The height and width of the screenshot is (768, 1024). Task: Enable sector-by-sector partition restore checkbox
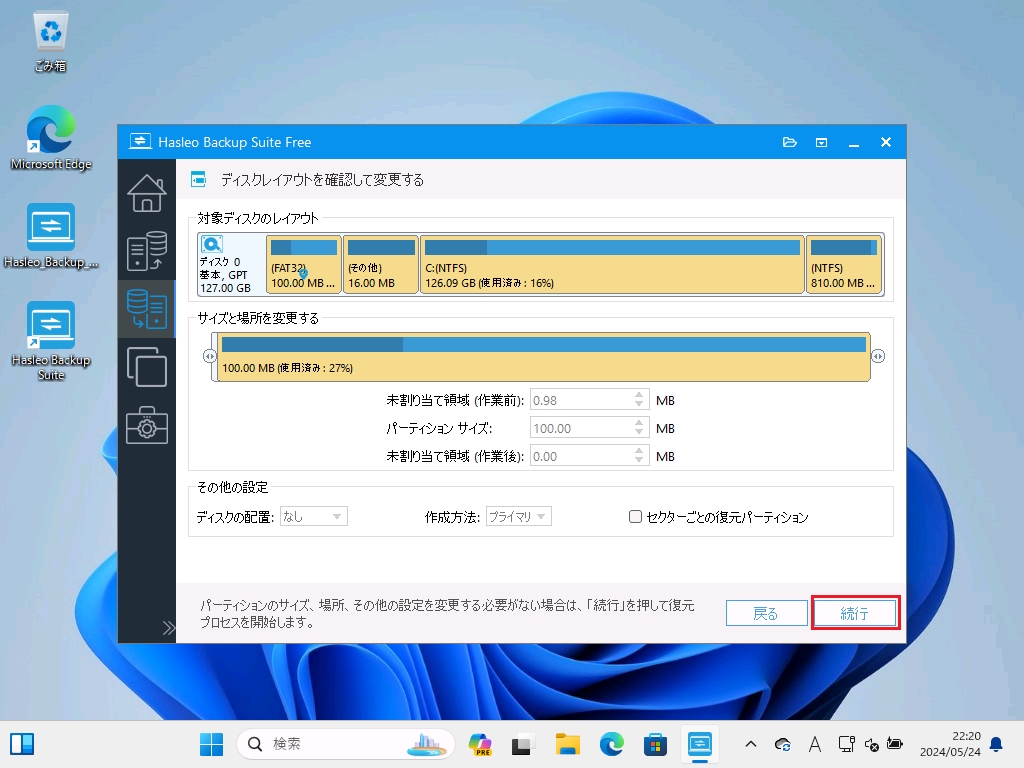[x=635, y=517]
